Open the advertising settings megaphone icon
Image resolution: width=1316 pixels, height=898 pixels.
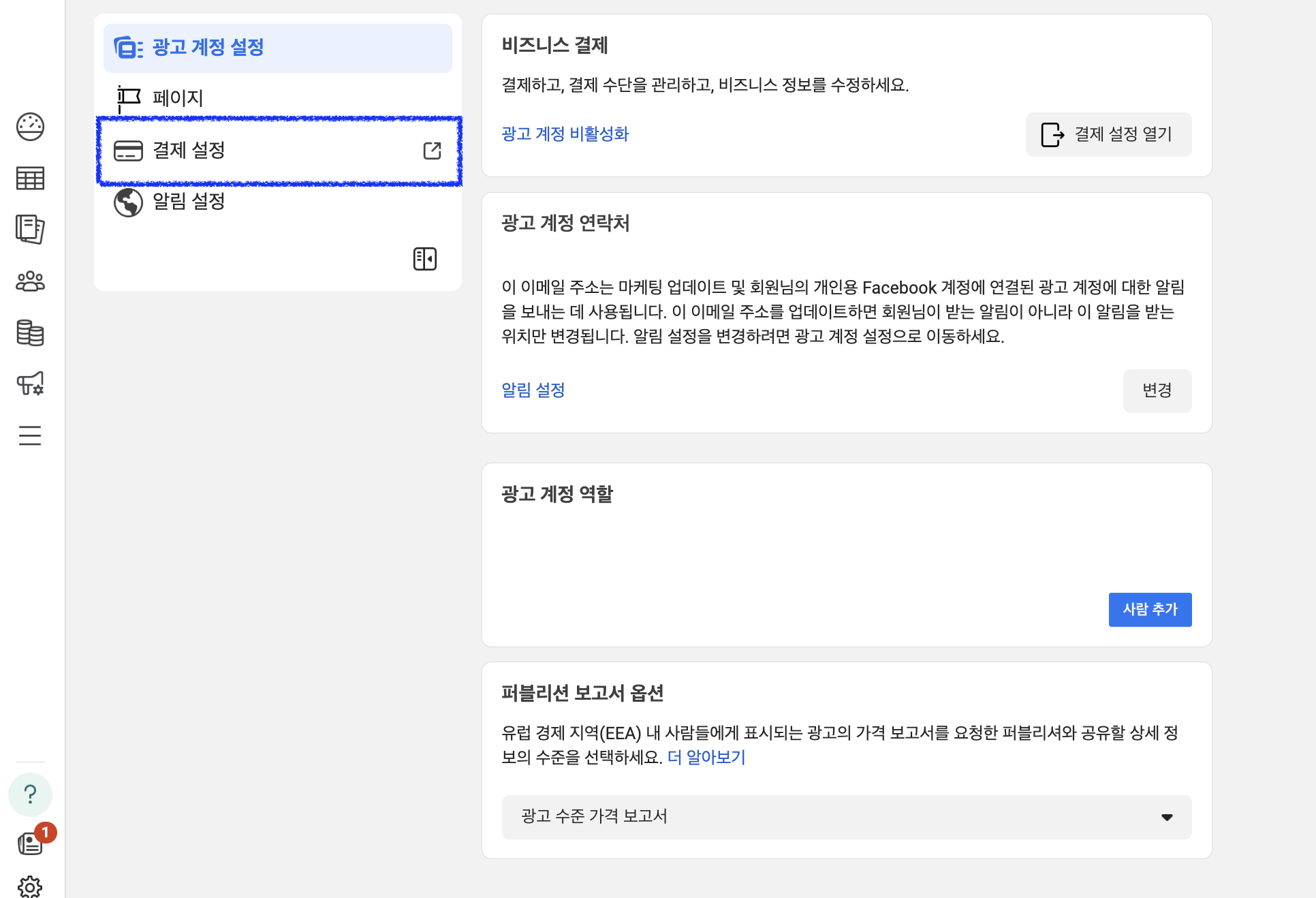point(30,384)
